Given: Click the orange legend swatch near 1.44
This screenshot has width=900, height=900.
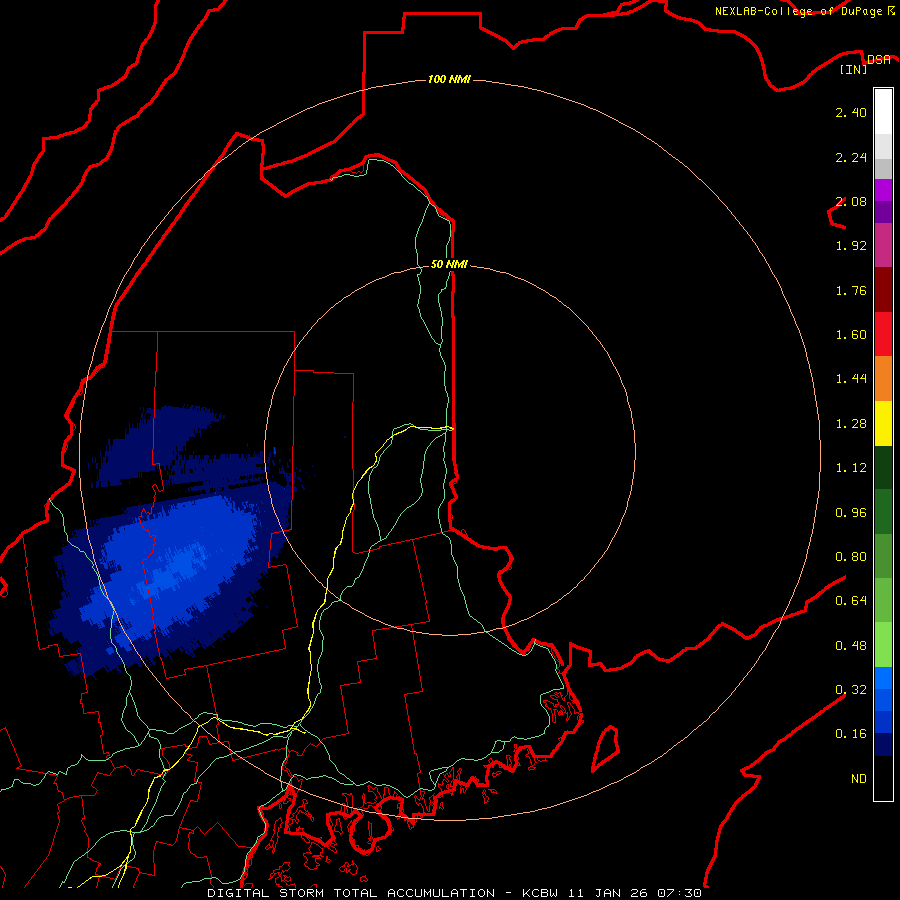Looking at the screenshot, I should pos(883,379).
